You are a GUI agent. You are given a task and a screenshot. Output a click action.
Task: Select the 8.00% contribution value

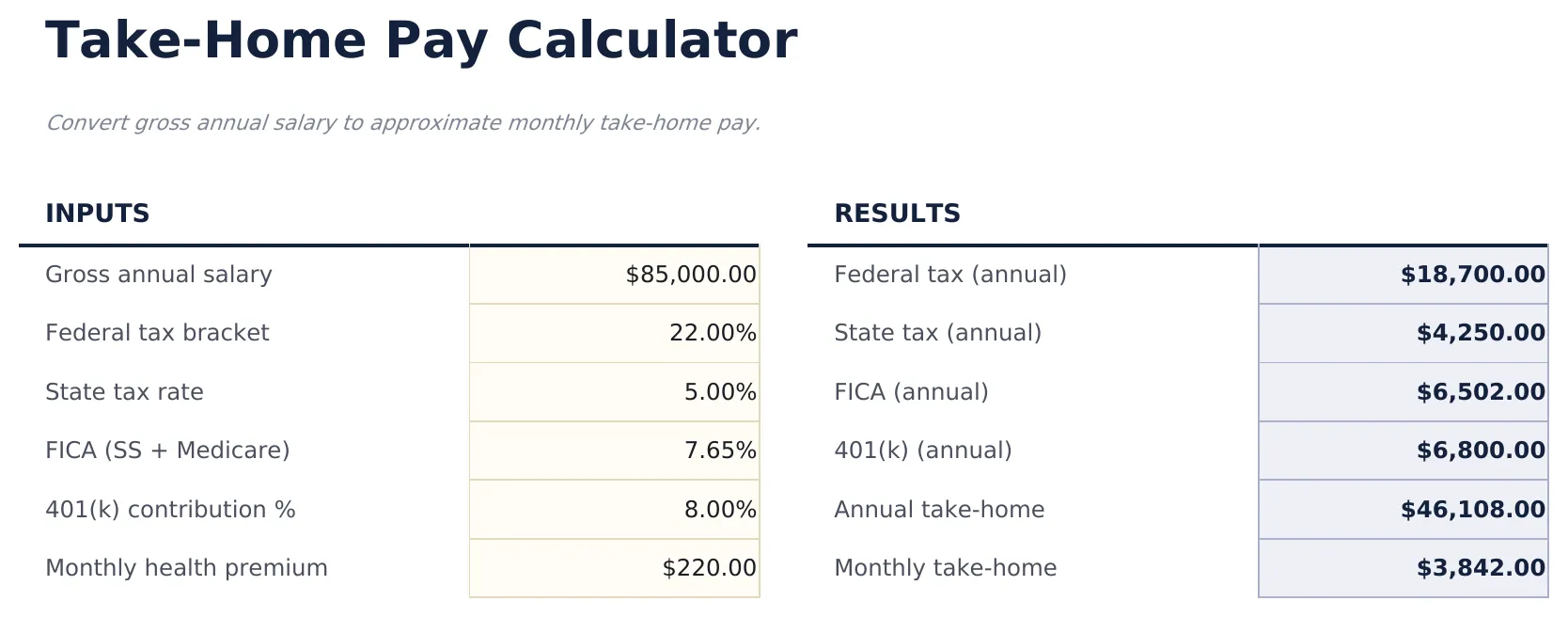721,509
